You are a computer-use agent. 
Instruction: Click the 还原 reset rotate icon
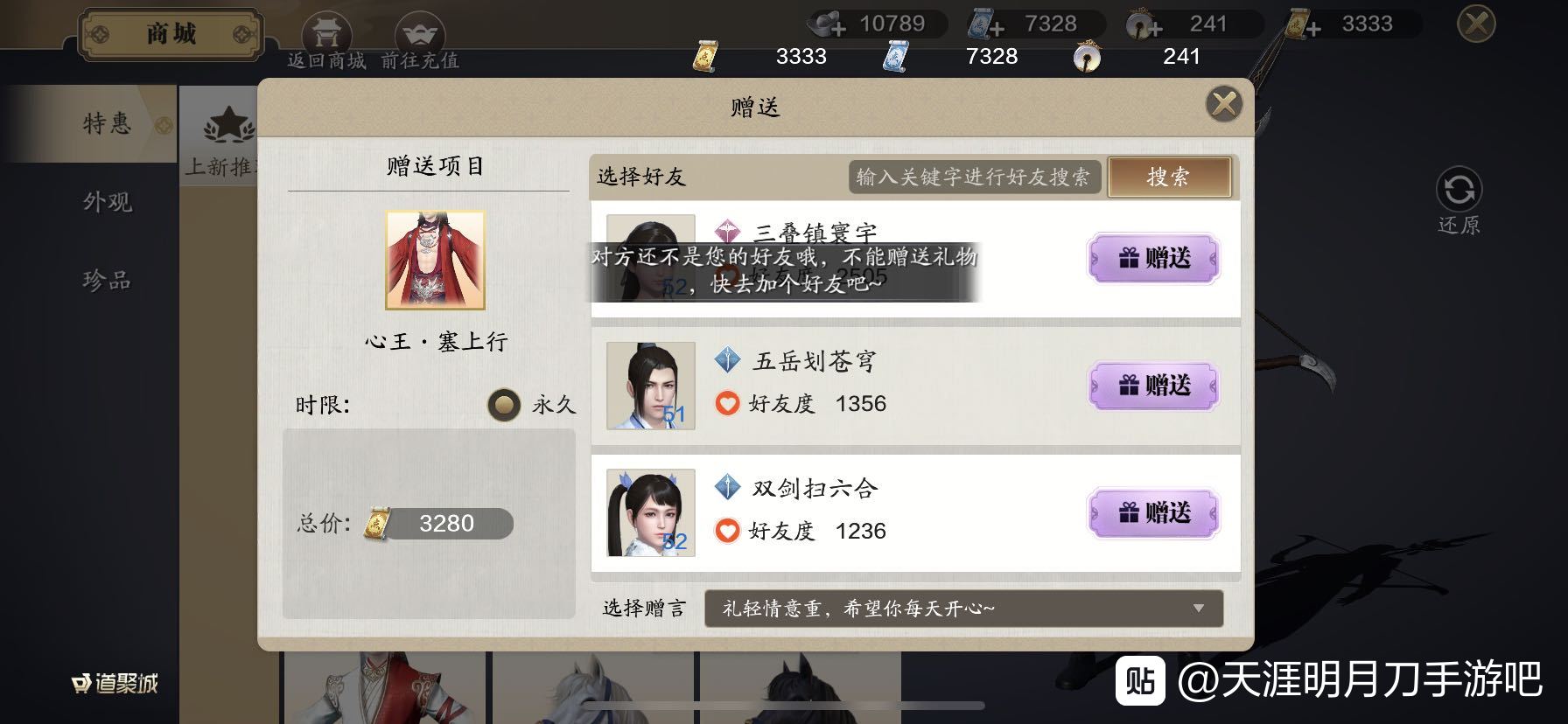tap(1459, 190)
